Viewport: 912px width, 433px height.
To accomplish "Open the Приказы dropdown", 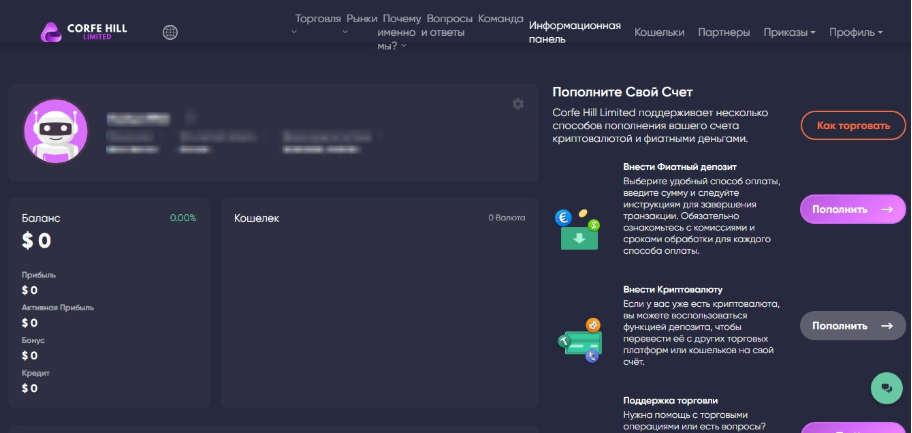I will click(789, 32).
